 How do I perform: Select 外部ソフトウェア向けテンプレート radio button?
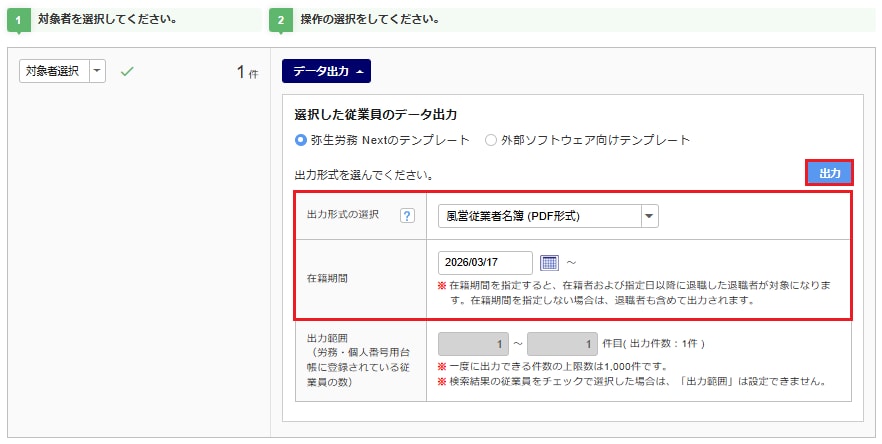(490, 140)
